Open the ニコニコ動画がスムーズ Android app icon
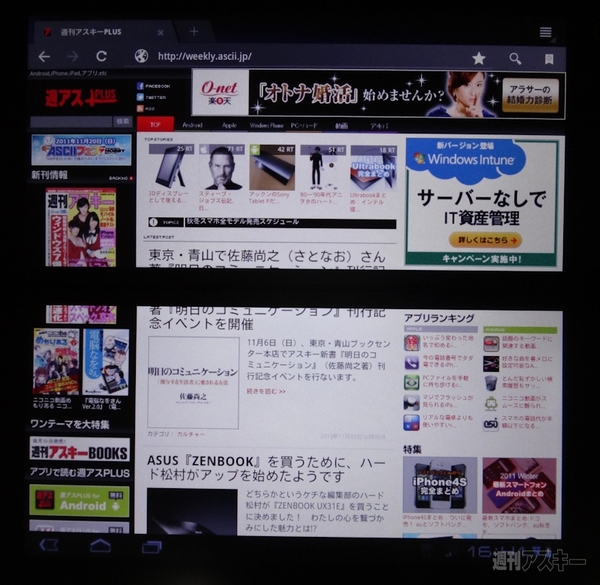The width and height of the screenshot is (600, 585). pyautogui.click(x=491, y=403)
